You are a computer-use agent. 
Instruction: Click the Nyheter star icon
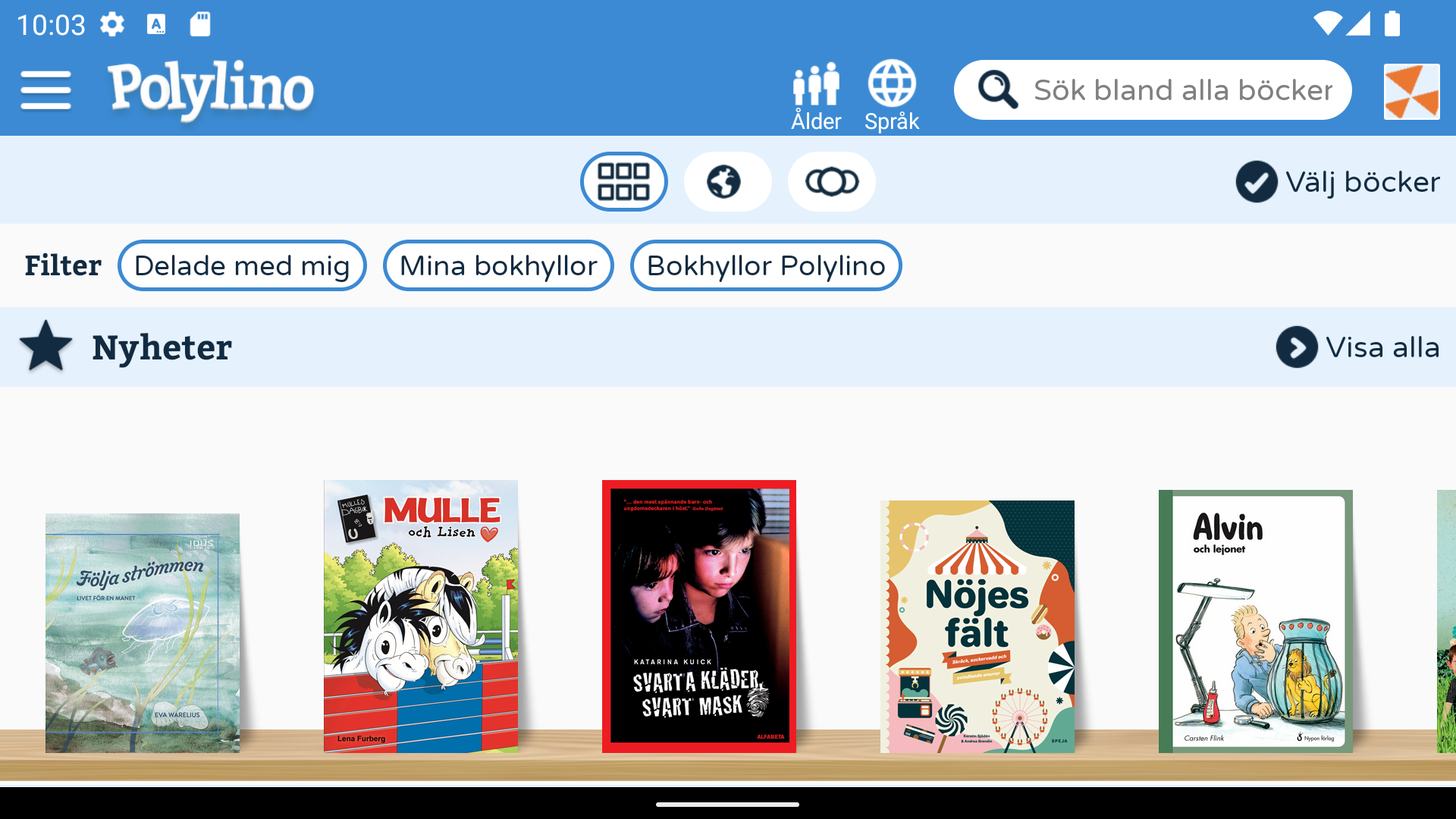[45, 347]
